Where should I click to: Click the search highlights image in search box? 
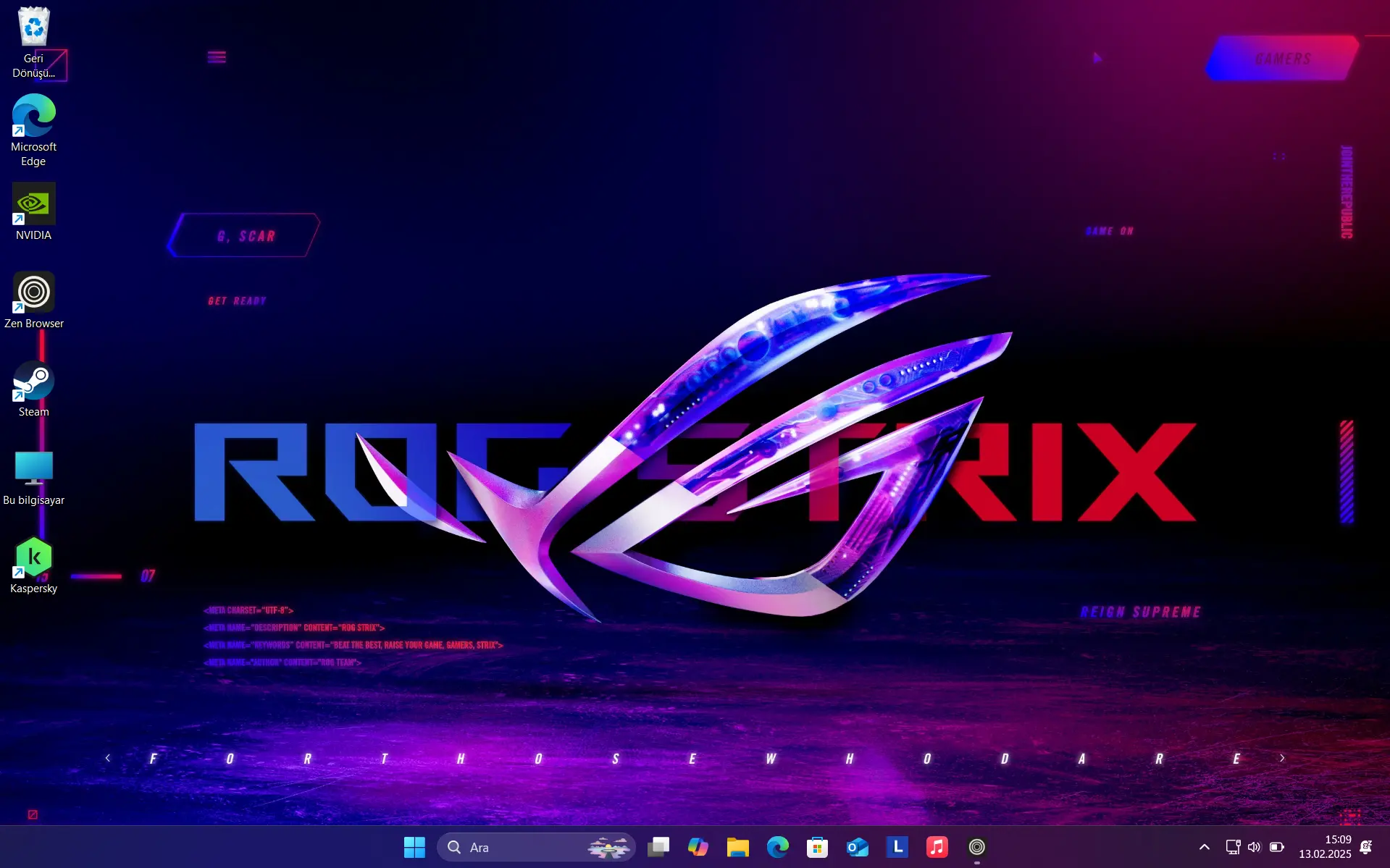point(608,847)
